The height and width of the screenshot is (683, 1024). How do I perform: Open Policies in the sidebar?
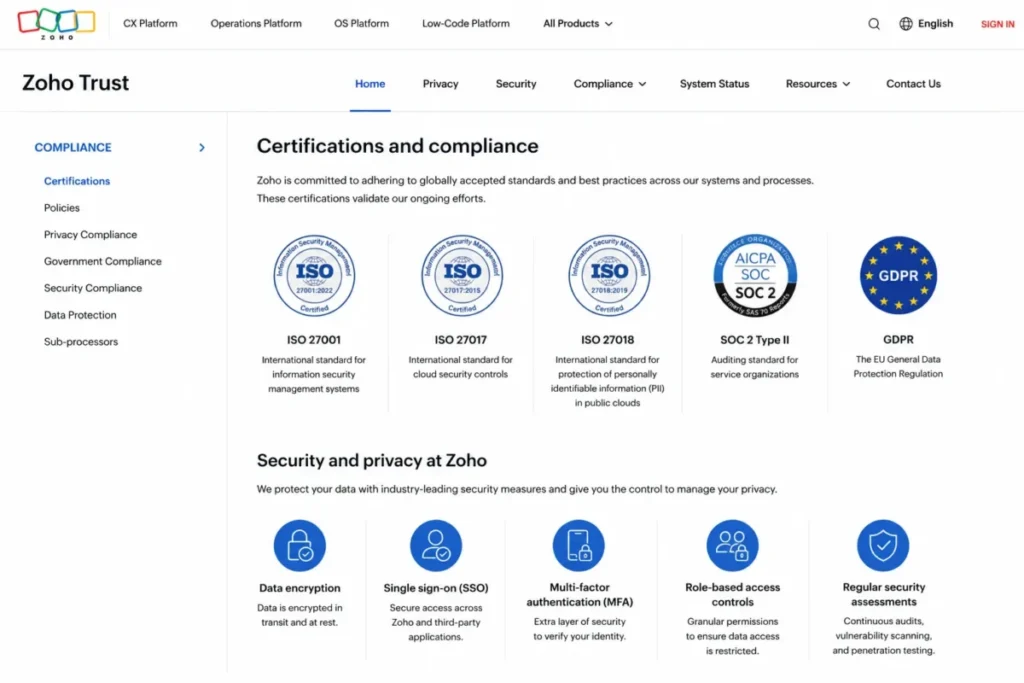click(x=61, y=208)
